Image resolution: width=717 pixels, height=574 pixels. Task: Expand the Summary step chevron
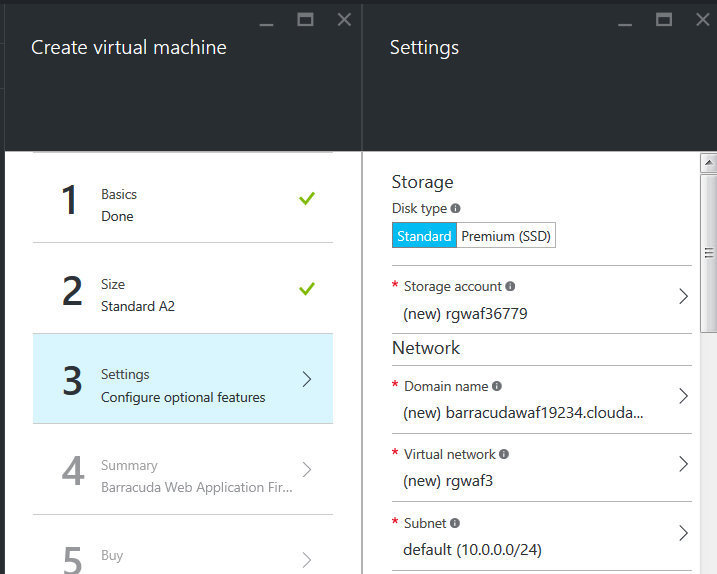[x=307, y=469]
